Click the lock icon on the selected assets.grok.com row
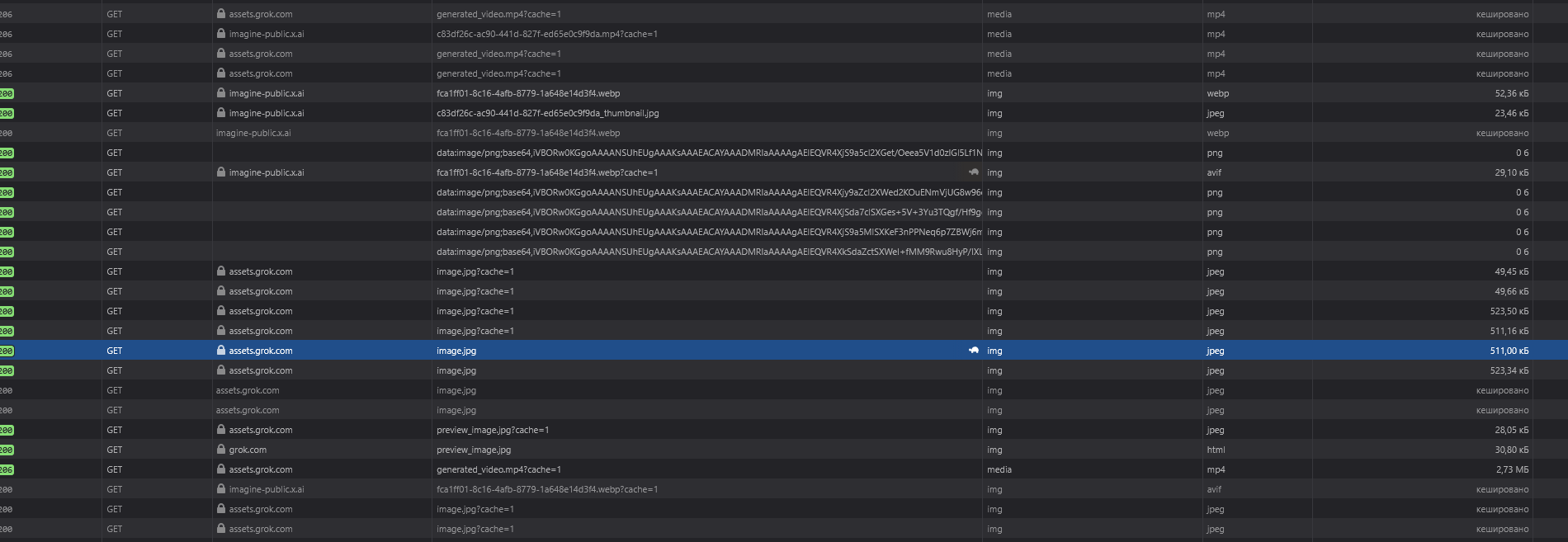This screenshot has width=1568, height=542. (221, 351)
